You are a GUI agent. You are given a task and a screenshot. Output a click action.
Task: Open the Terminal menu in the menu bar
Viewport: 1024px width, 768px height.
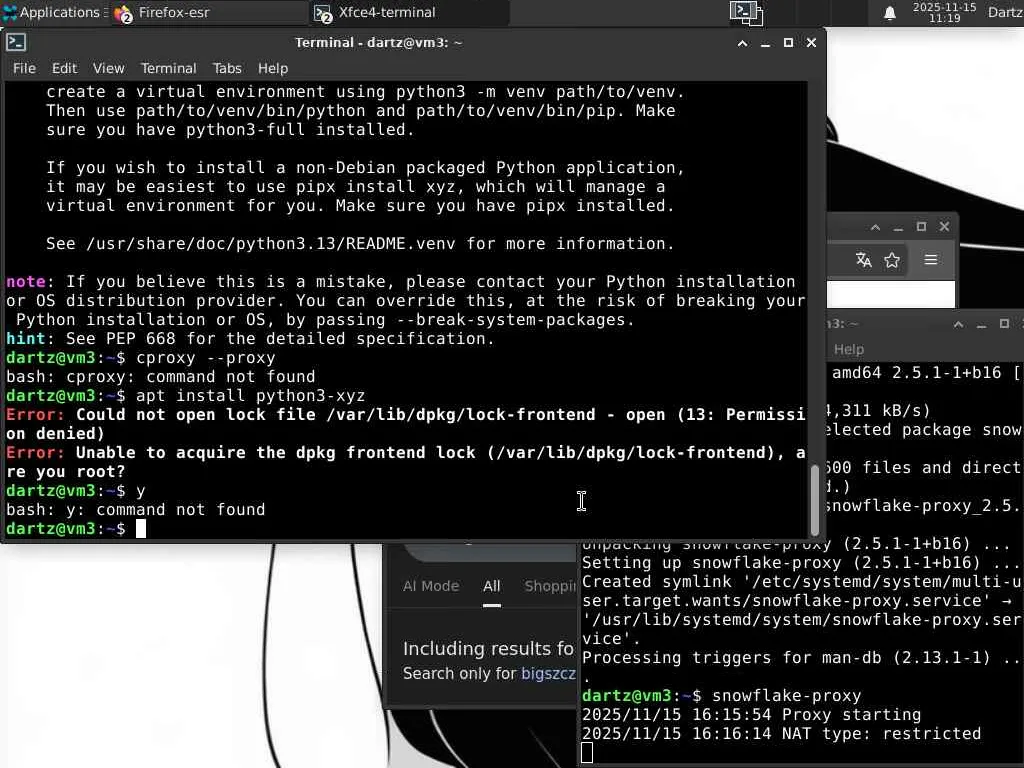coord(168,68)
